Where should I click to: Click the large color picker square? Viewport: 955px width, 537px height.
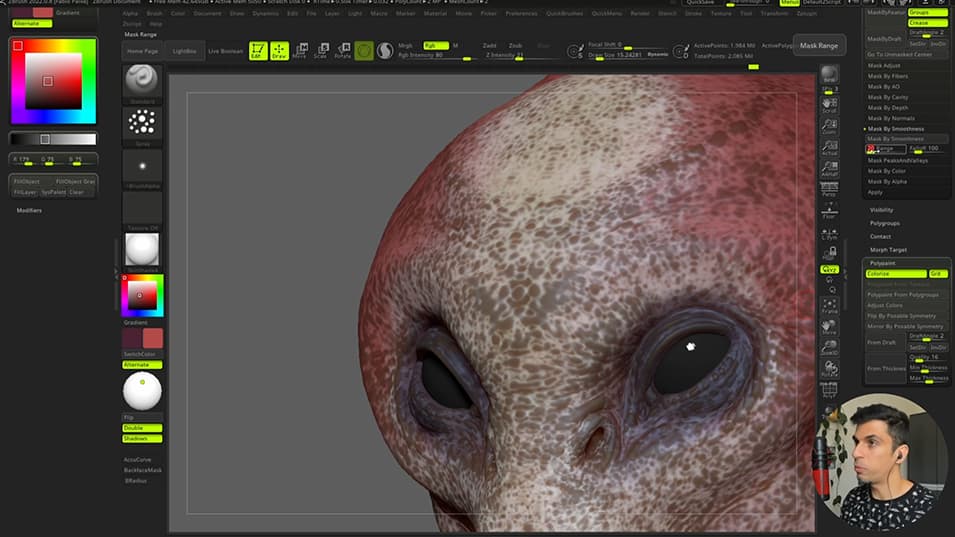point(53,81)
